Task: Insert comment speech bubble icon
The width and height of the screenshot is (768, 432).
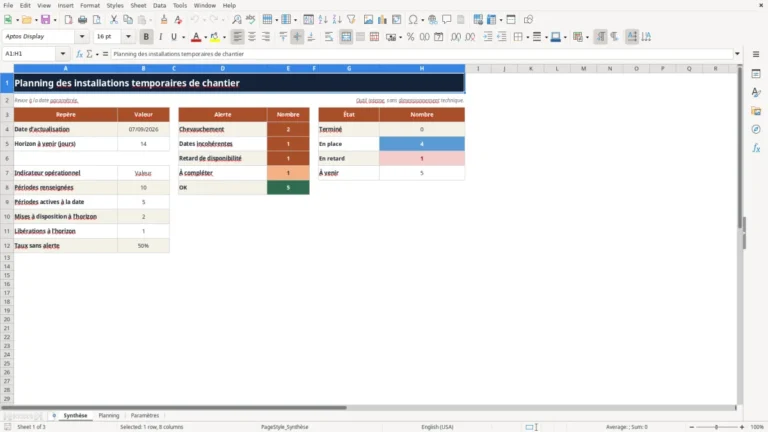Action: (447, 20)
